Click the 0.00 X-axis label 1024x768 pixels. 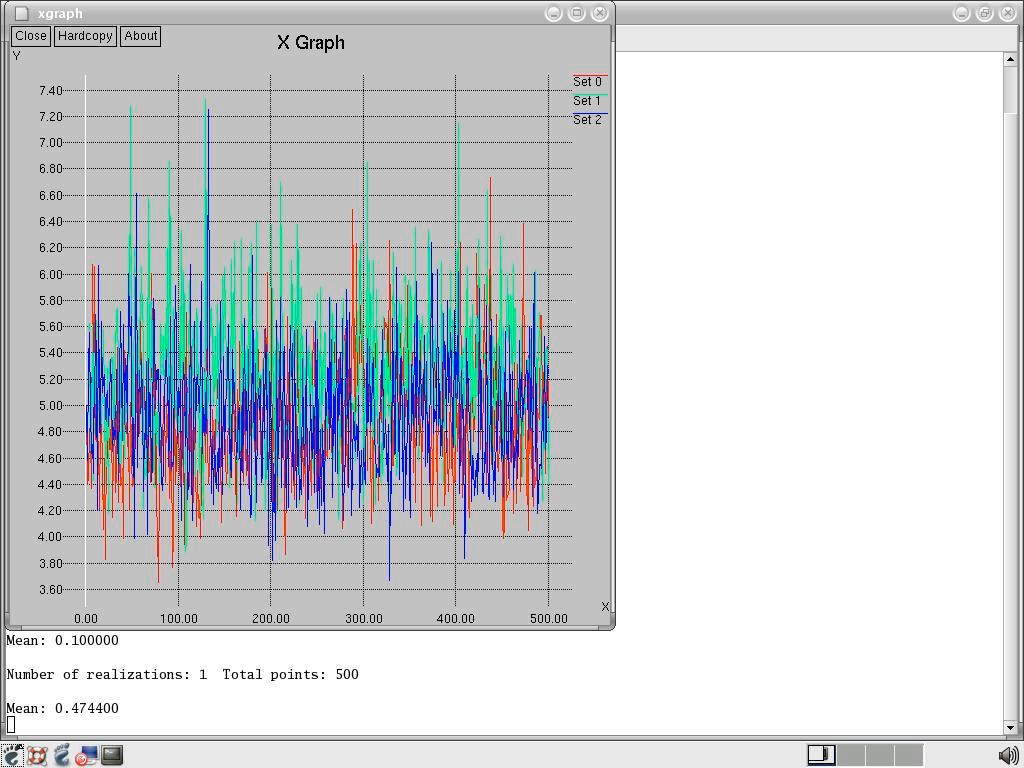click(x=86, y=618)
